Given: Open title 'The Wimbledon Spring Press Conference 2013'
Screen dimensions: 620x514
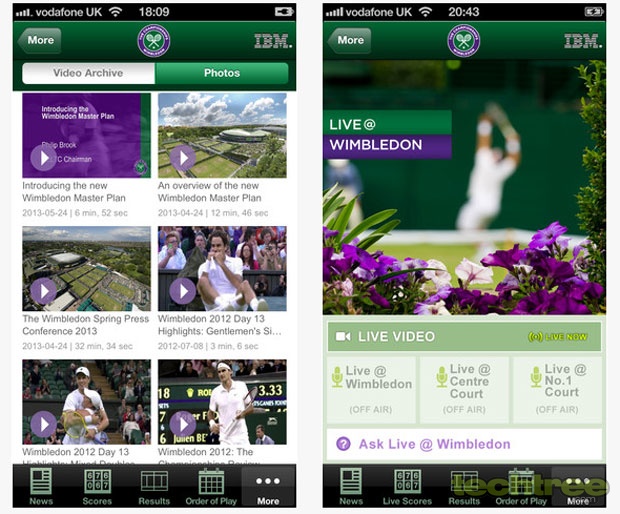Looking at the screenshot, I should (x=86, y=325).
